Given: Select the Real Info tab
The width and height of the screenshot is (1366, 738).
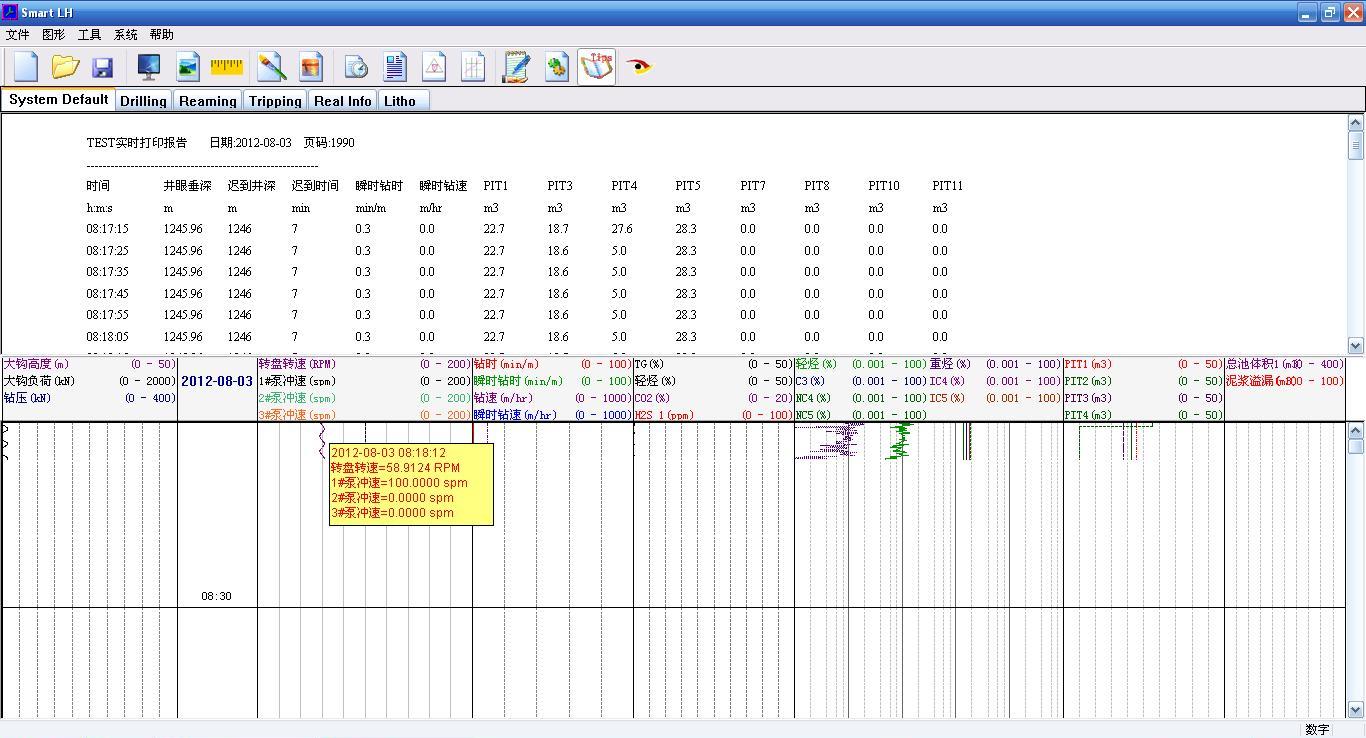Looking at the screenshot, I should (342, 101).
